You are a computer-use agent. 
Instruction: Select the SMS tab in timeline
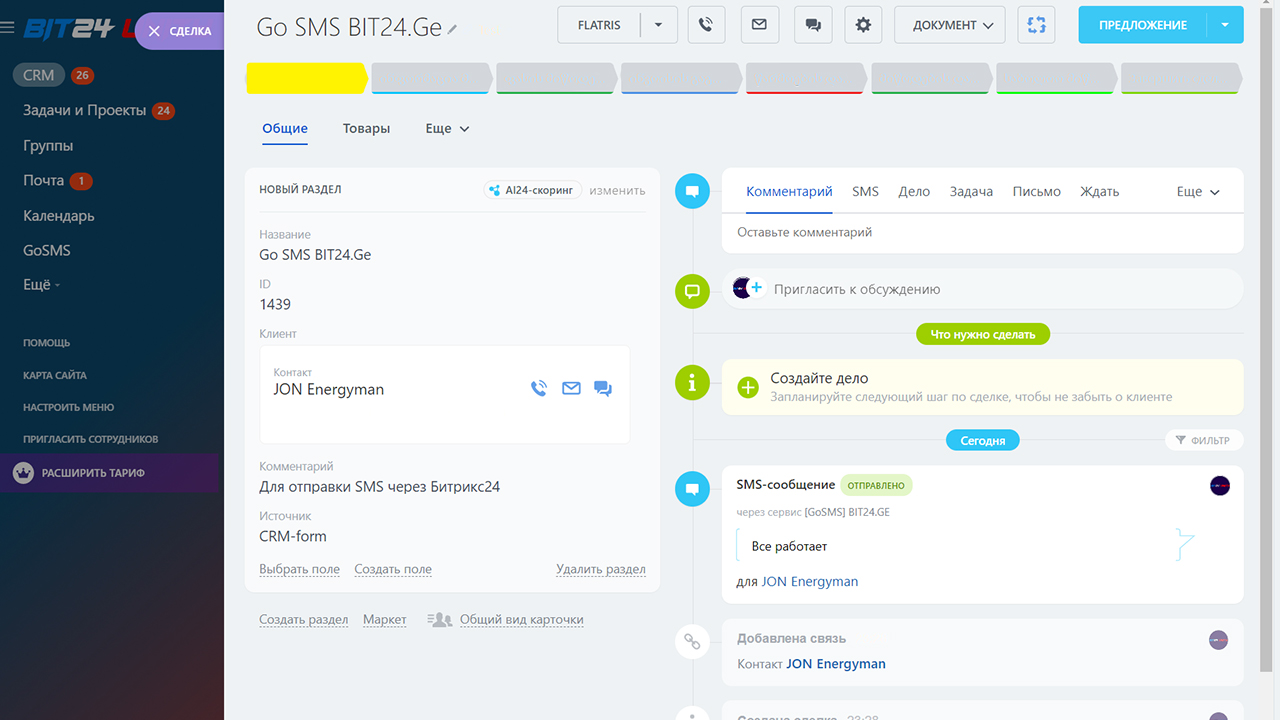pyautogui.click(x=865, y=191)
